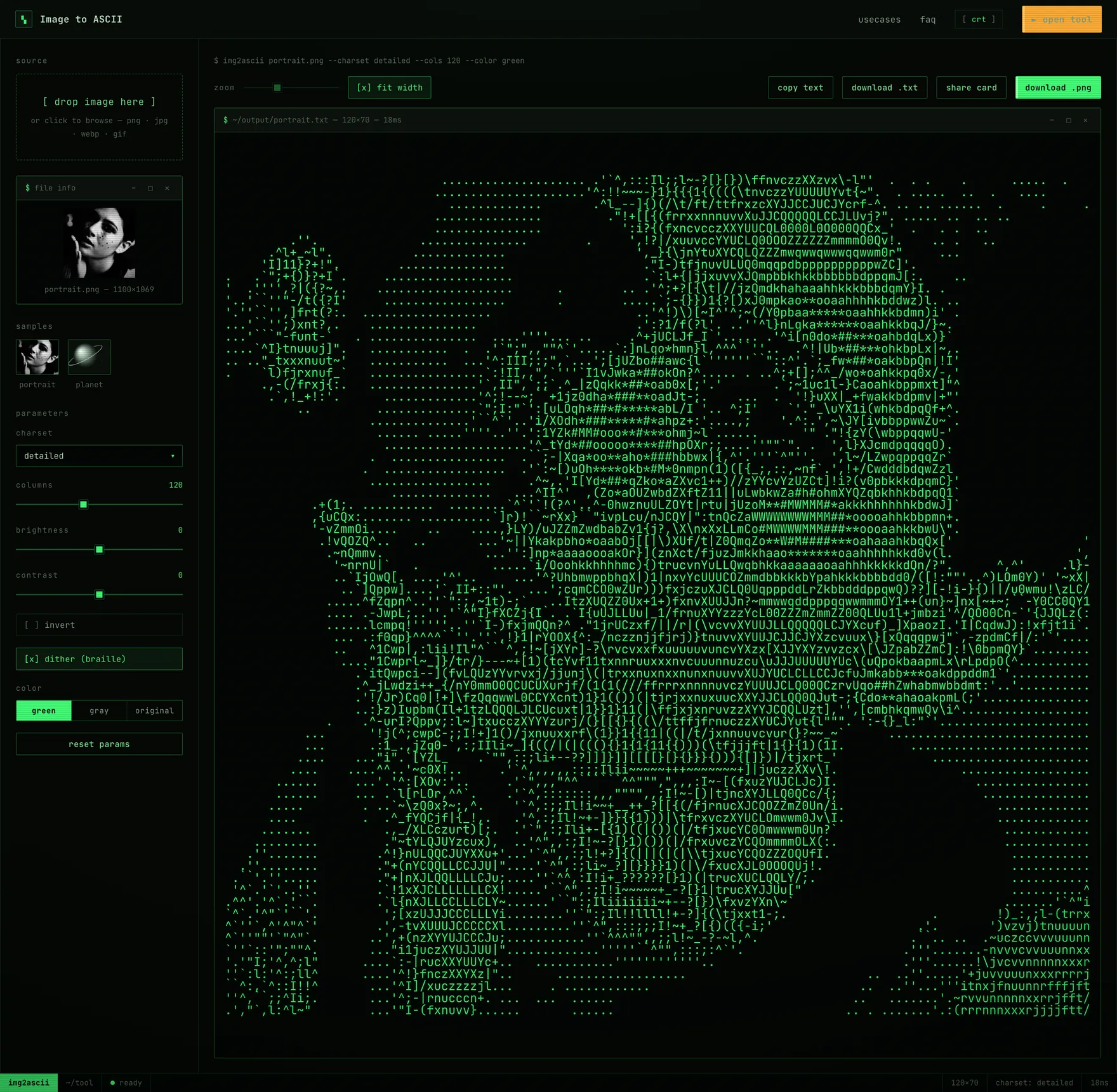Select gray color mode
Screen dimensions: 1117x1092
[x=99, y=710]
